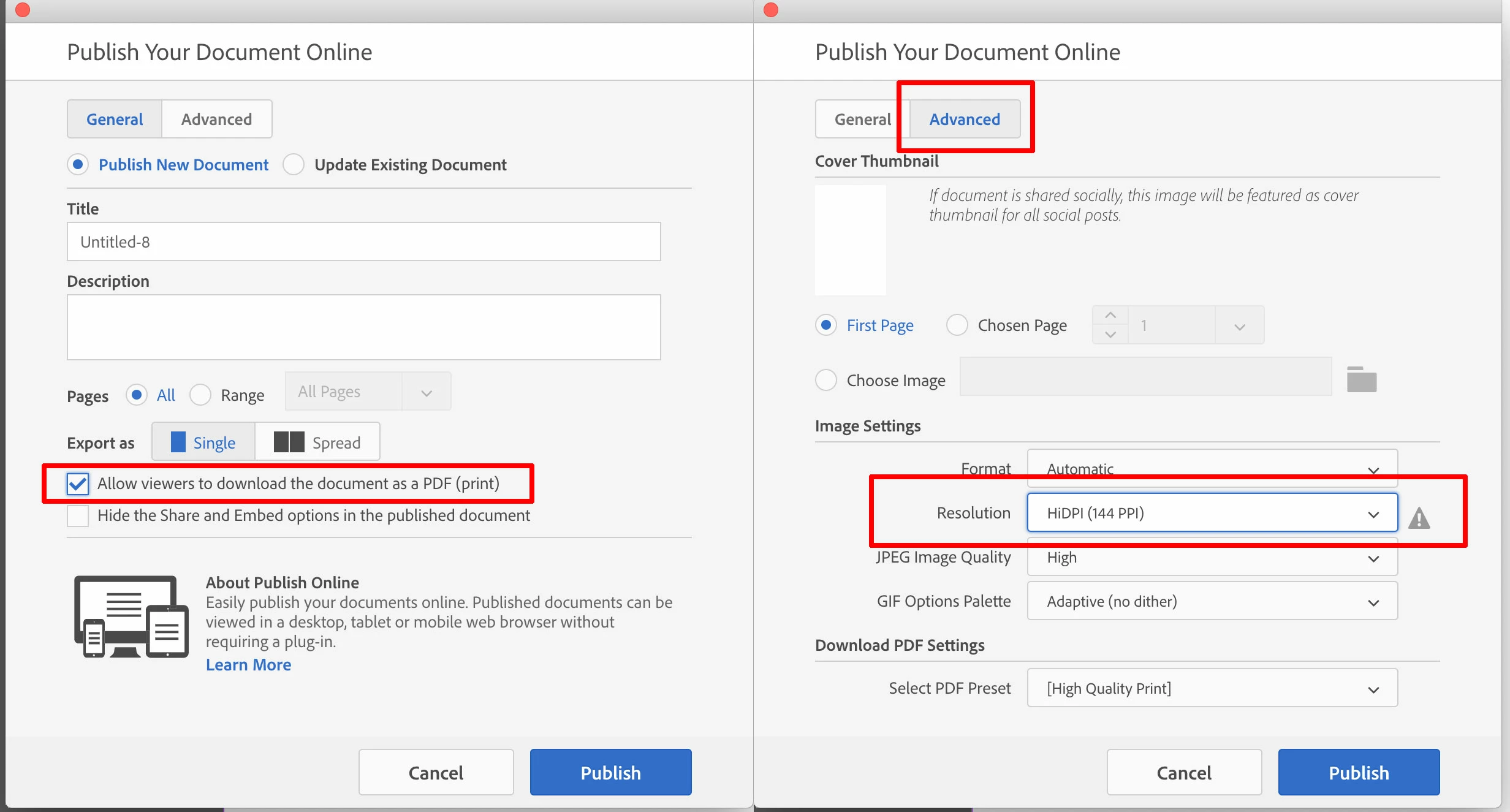Click Publish in the left dialog
The height and width of the screenshot is (812, 1510).
click(610, 772)
